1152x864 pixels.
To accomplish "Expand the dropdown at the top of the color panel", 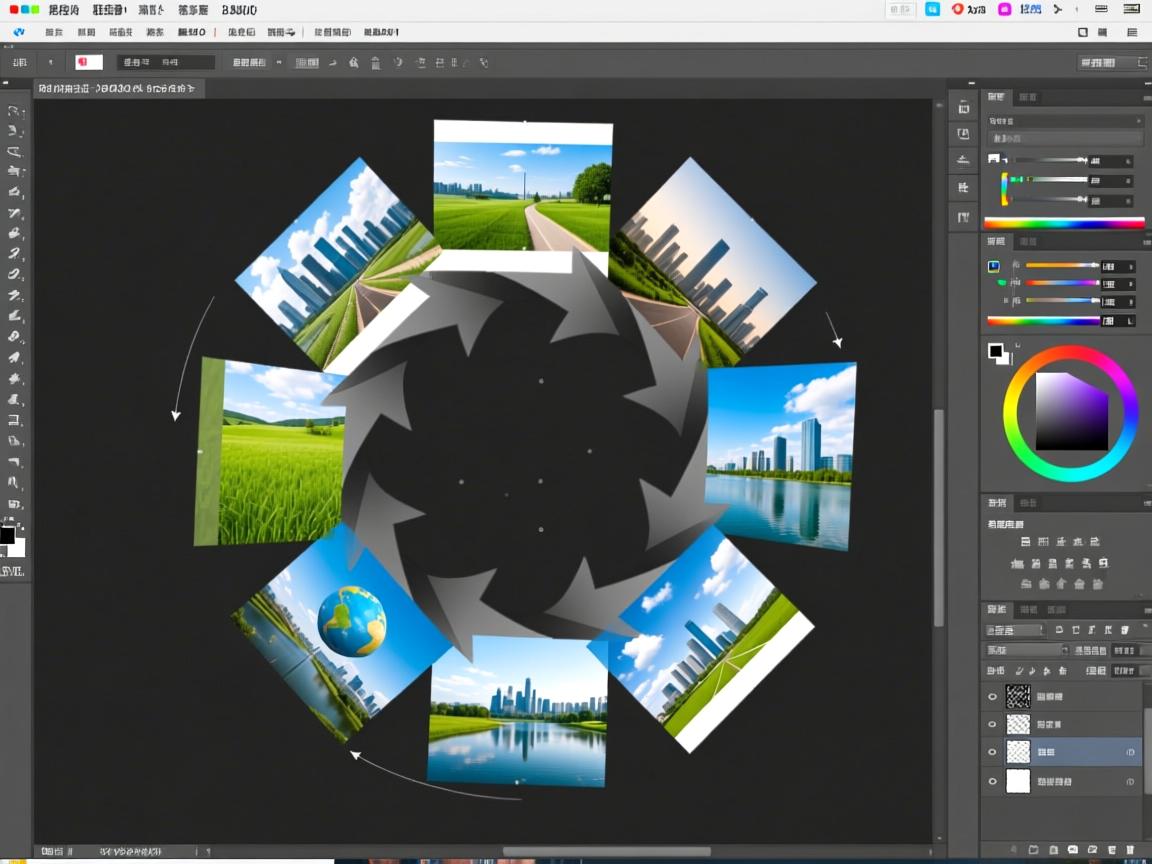I will 1064,120.
